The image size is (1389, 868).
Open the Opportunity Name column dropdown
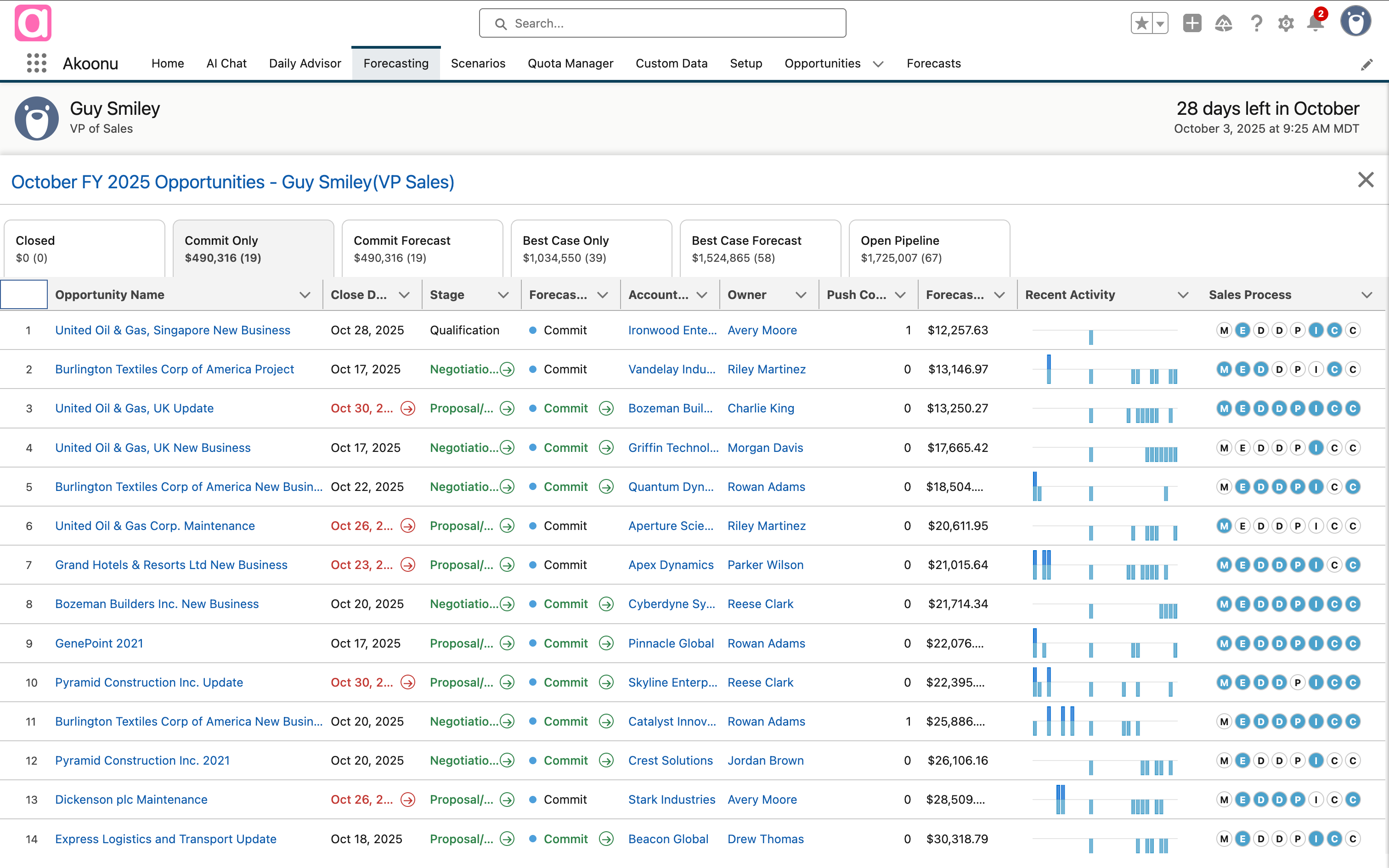coord(305,294)
